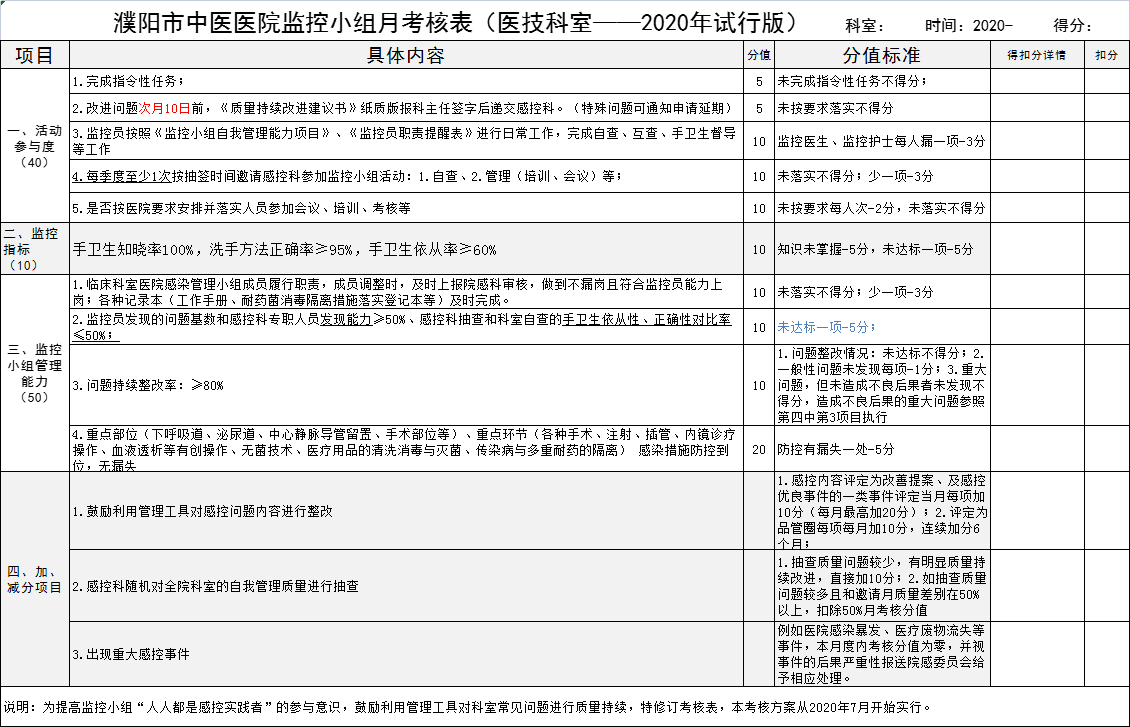Select the 具体内容 header cell

click(406, 55)
